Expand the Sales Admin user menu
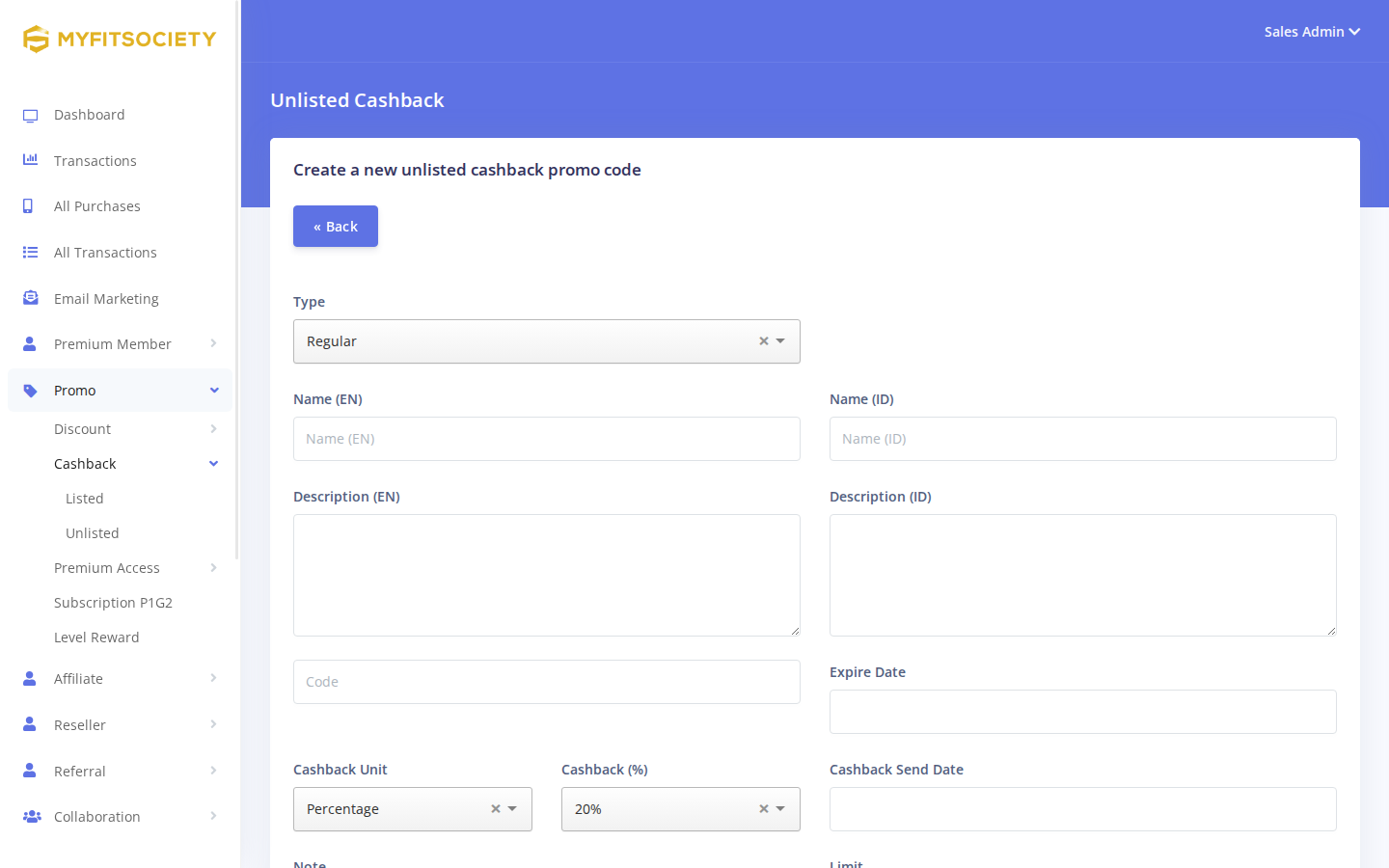The image size is (1389, 868). (x=1312, y=32)
